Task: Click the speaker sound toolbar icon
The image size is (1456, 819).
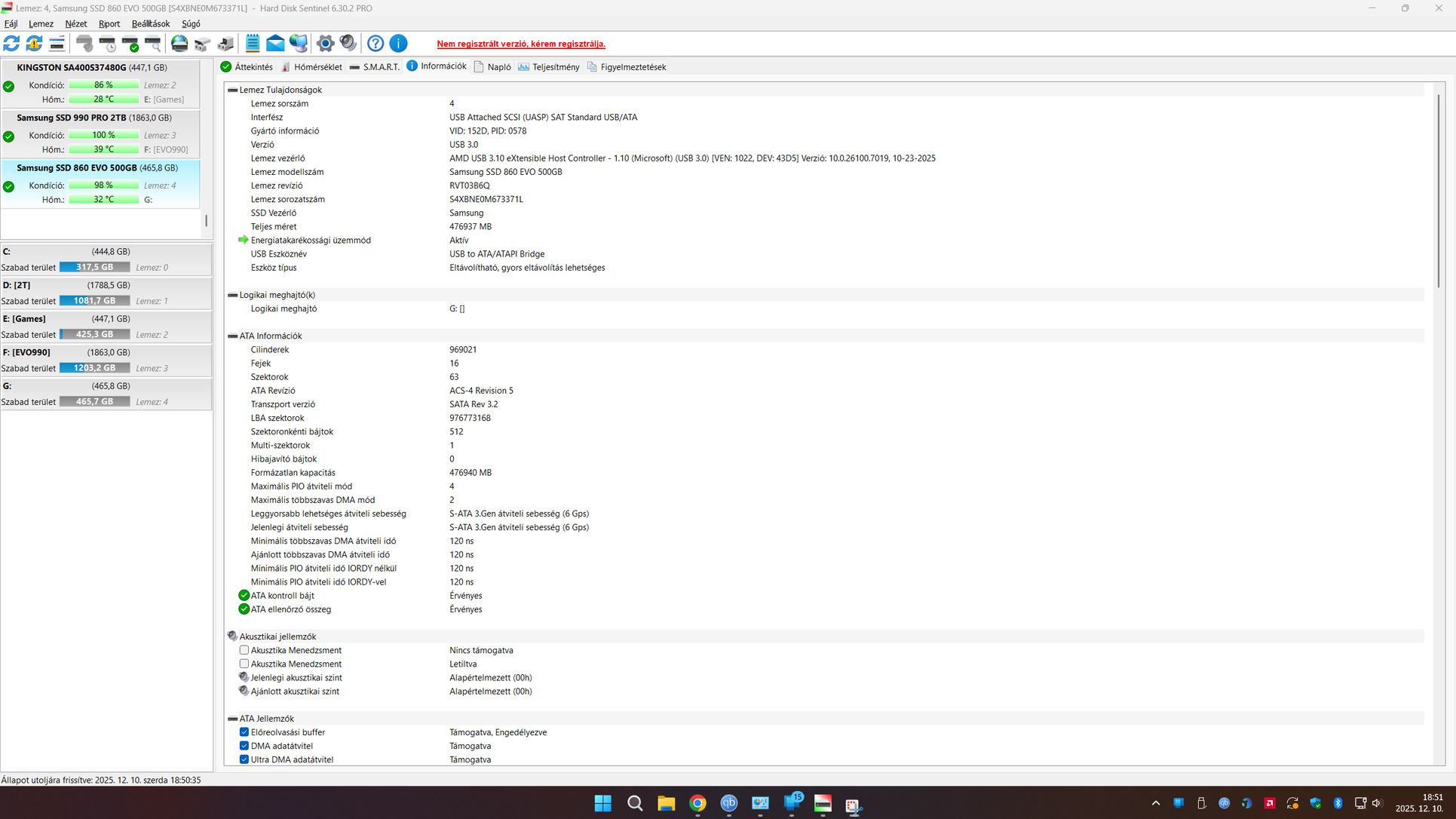Action: [348, 44]
